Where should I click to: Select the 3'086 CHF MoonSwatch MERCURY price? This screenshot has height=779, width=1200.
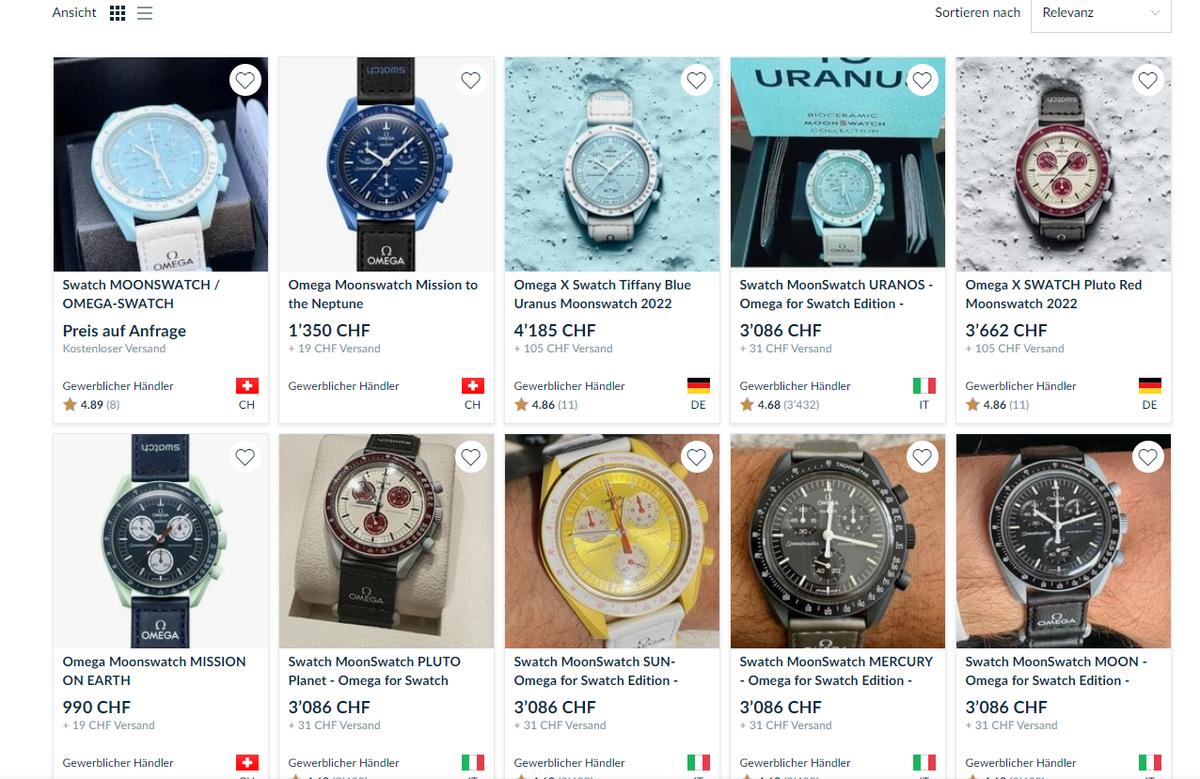click(781, 707)
